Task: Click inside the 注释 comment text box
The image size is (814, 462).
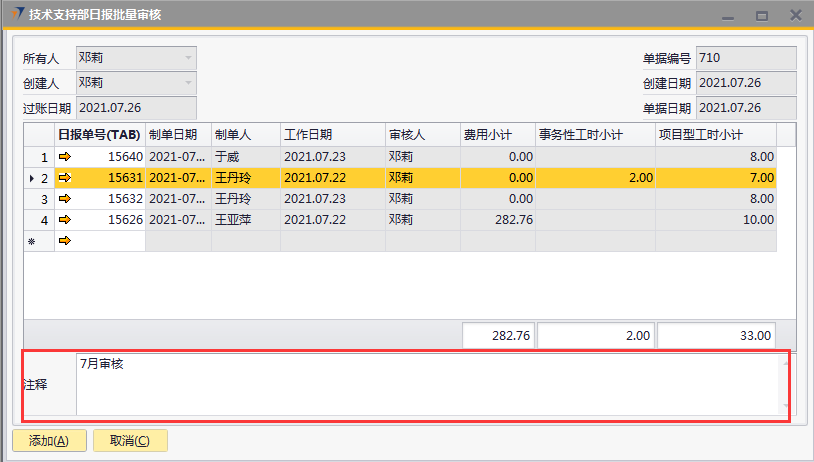Action: tap(427, 383)
